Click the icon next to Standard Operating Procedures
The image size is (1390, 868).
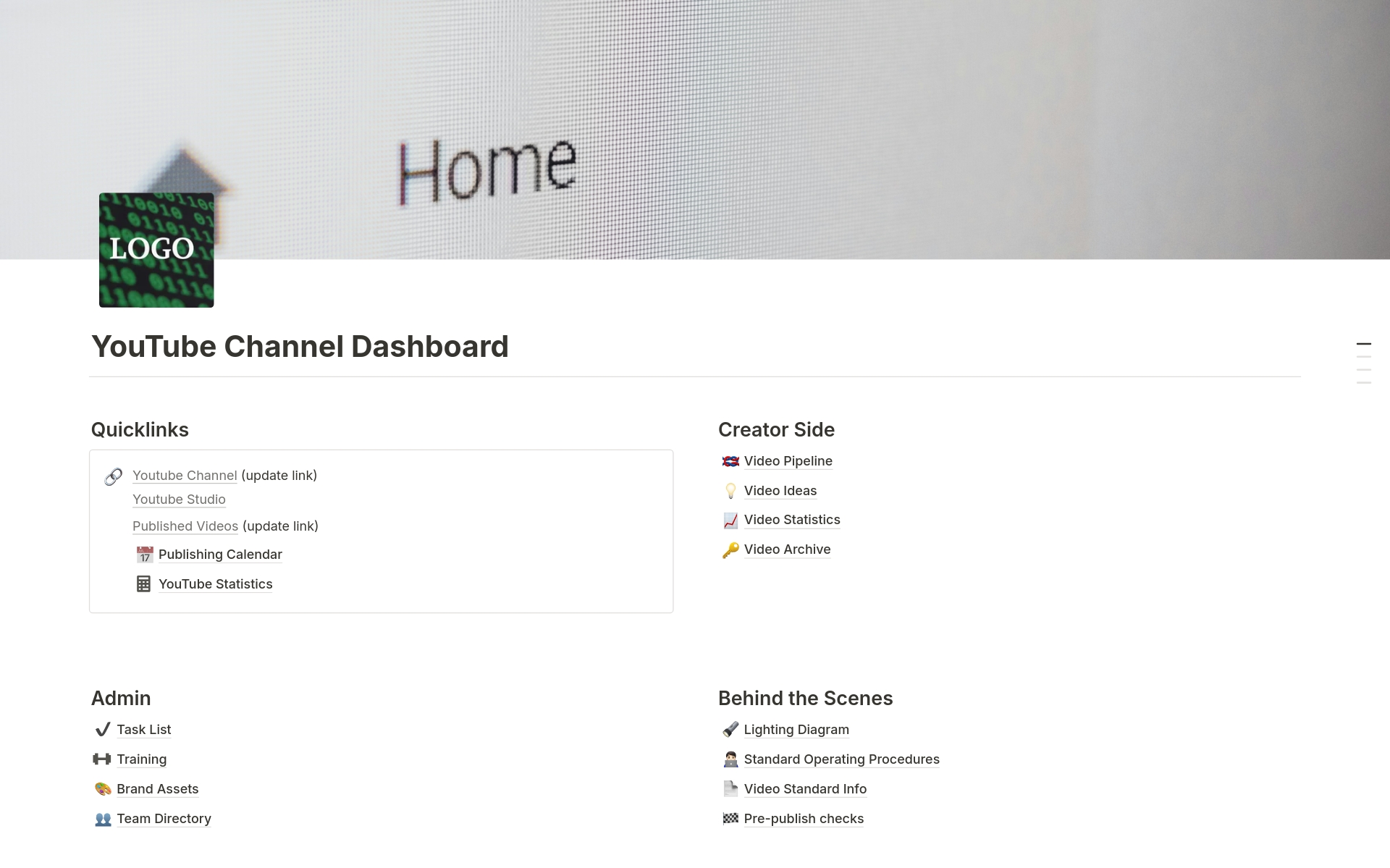click(x=730, y=759)
